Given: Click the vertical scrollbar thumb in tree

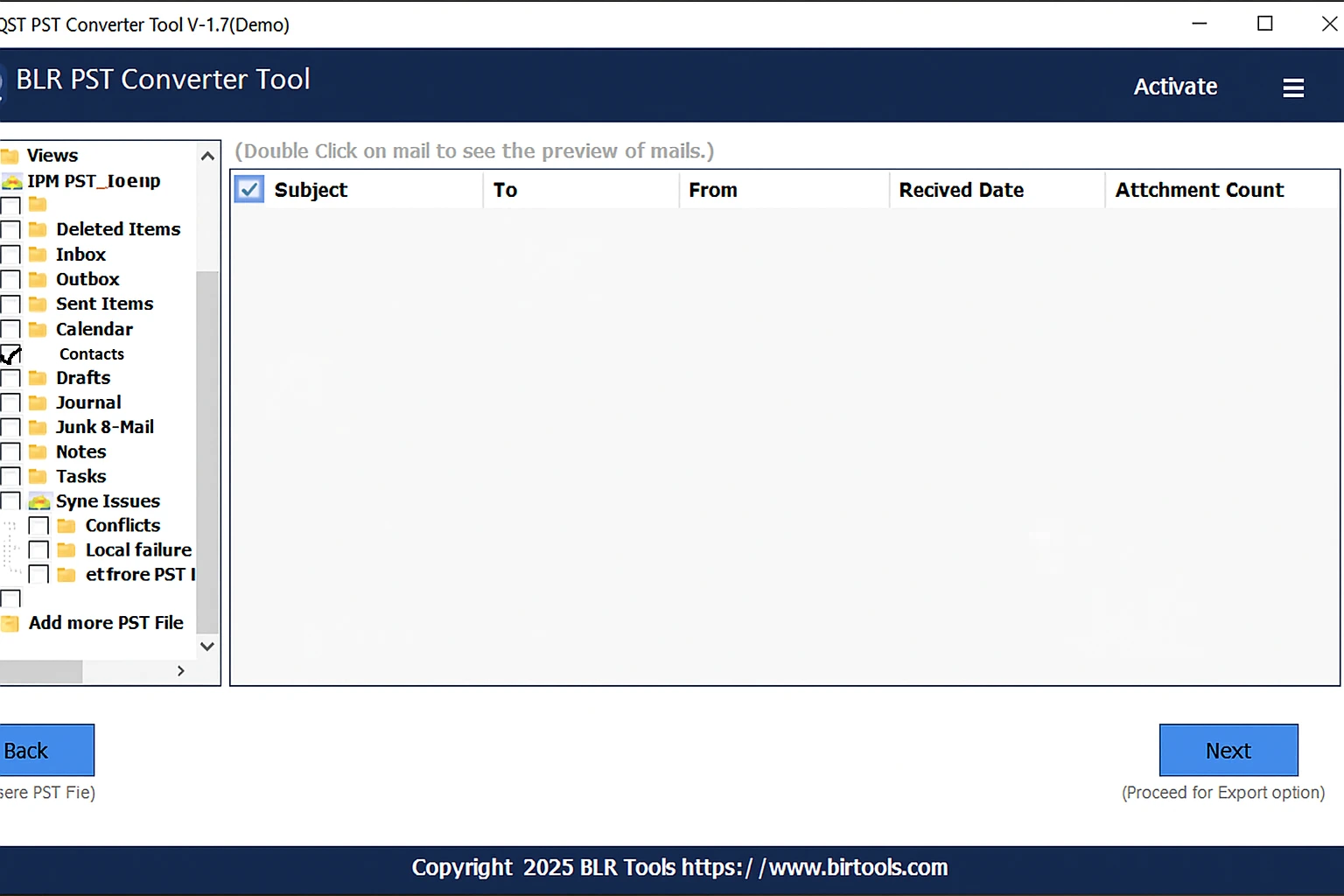Looking at the screenshot, I should 207,451.
